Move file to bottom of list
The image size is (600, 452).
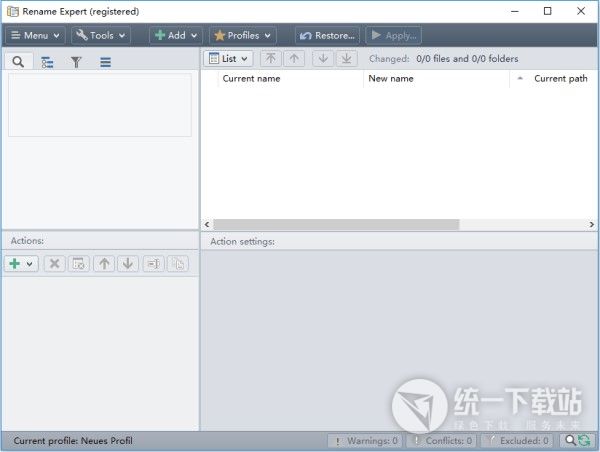(x=346, y=59)
